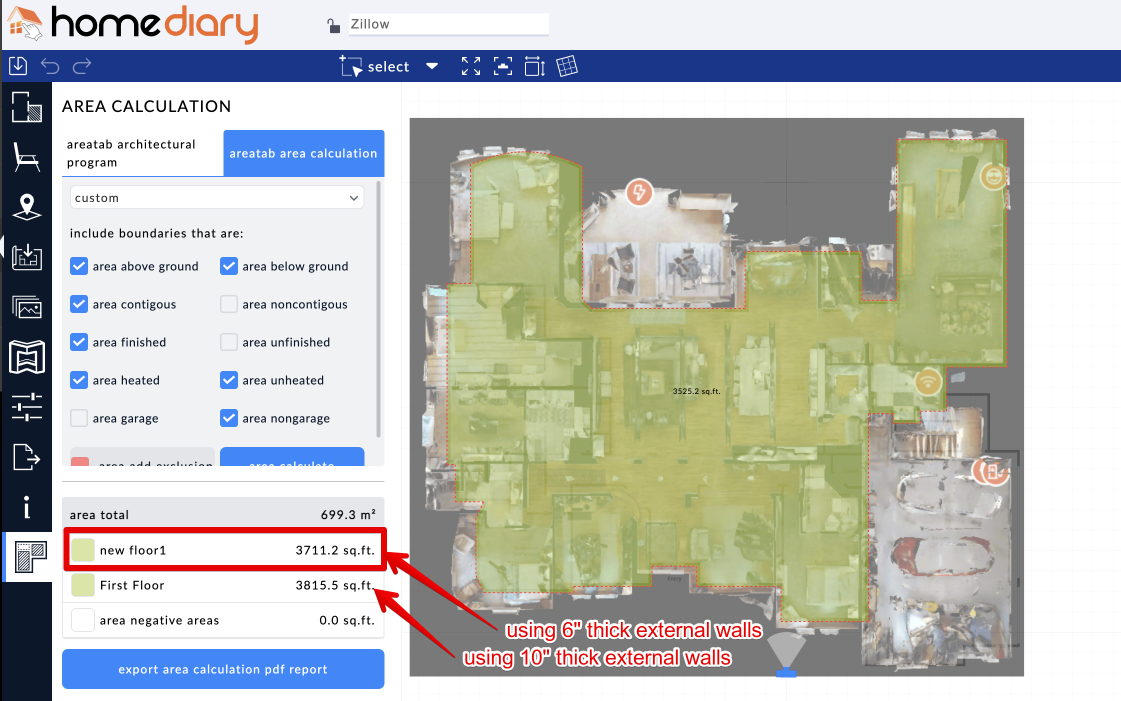Edit the Zillow project name field

[x=448, y=24]
